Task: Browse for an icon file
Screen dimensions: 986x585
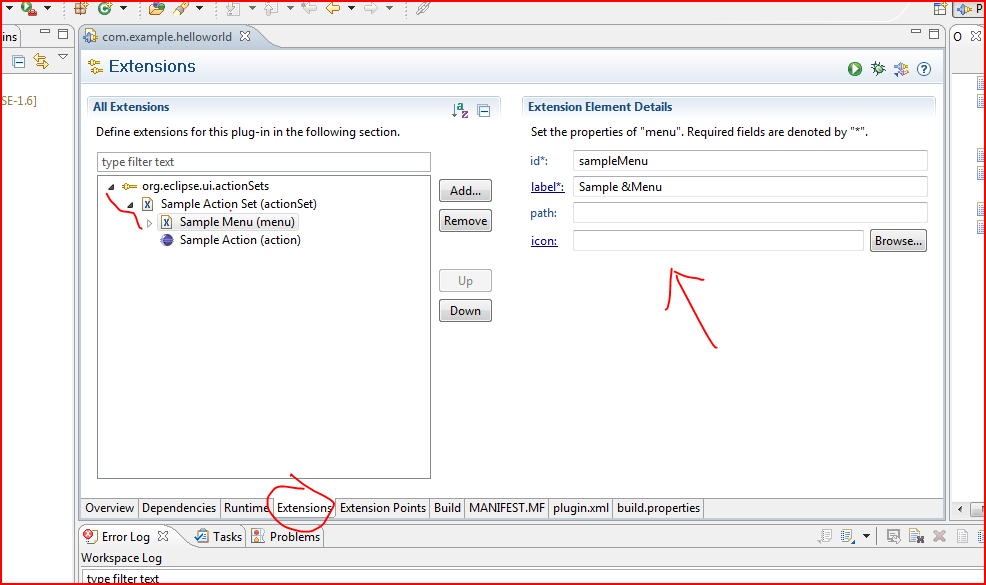Action: point(897,240)
